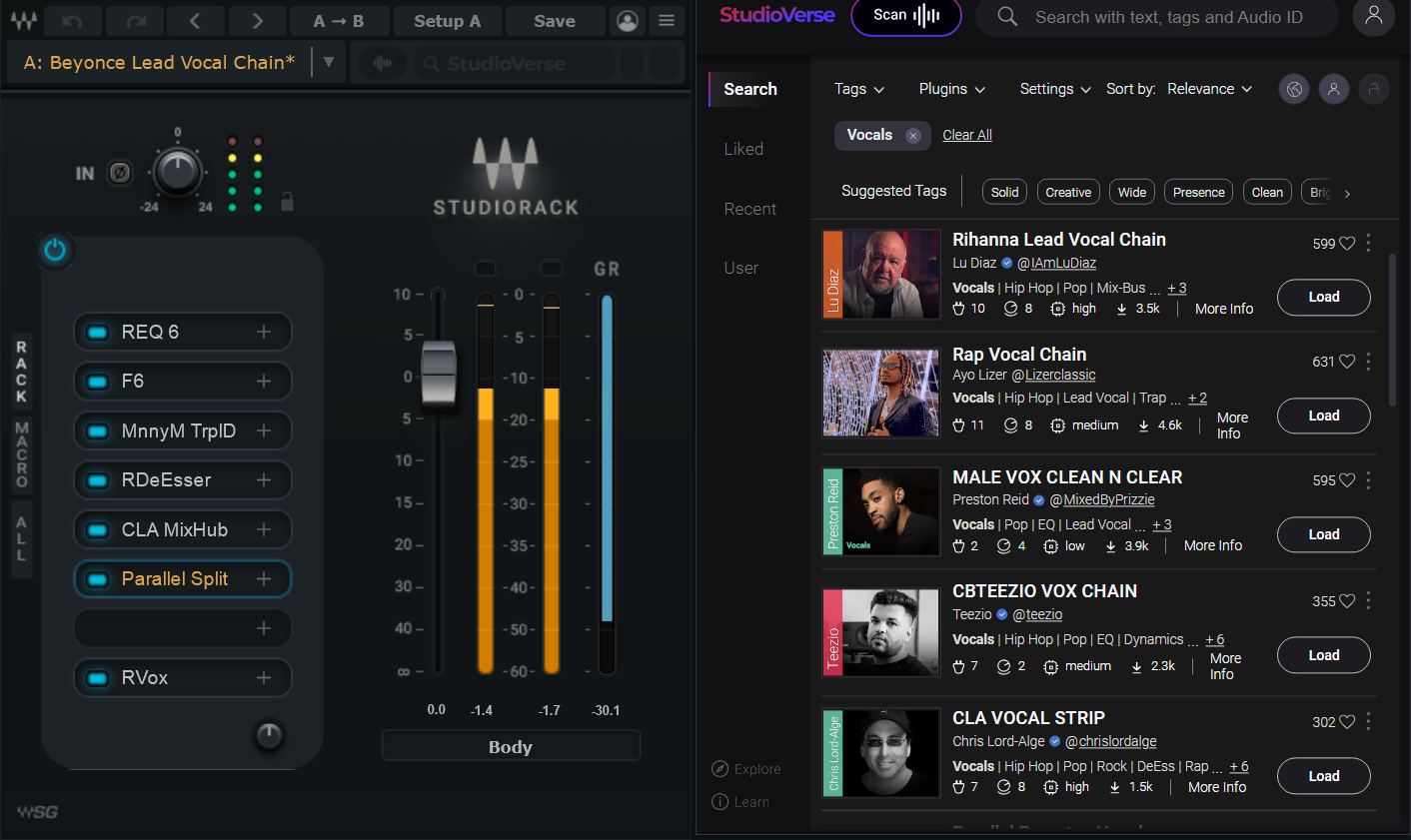
Task: Click the waveform scan icon beside preset name
Action: 382,63
